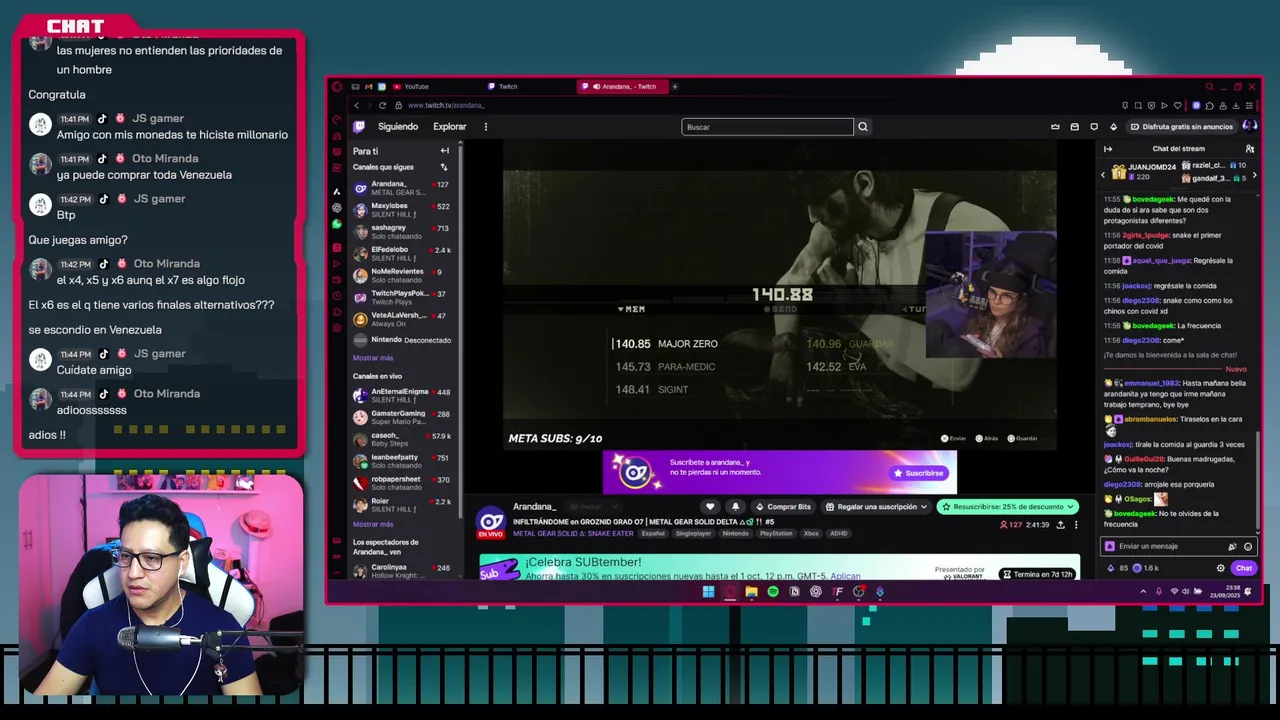Open Prime loot crown icon
Viewport: 1280px width, 720px height.
[1055, 127]
